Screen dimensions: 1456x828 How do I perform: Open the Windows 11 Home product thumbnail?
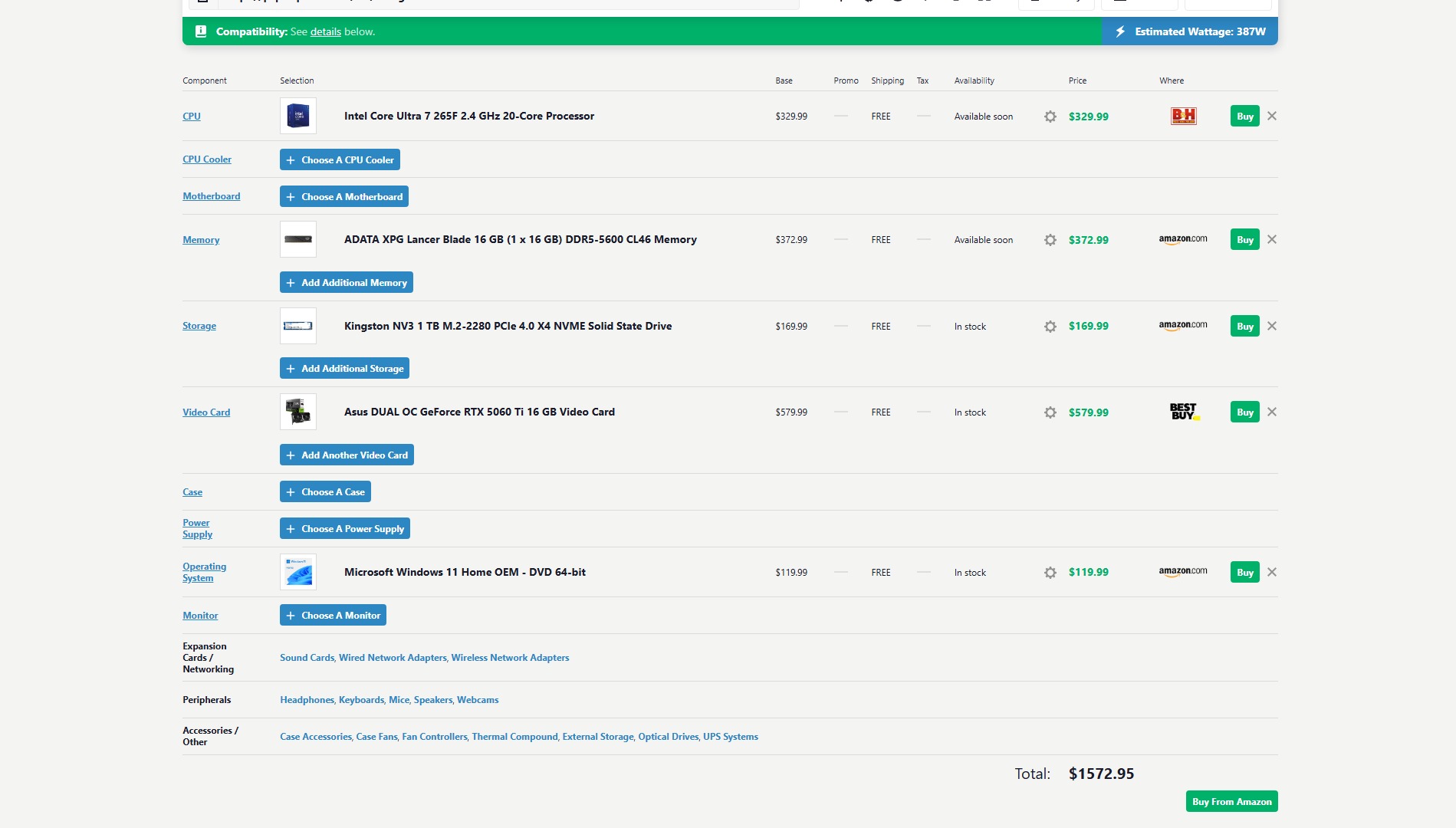coord(298,572)
